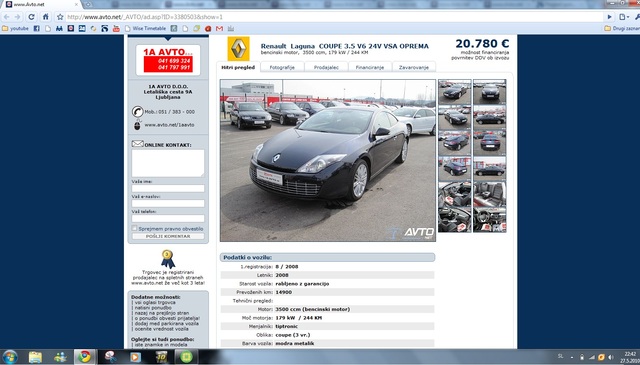Click the main Renault Laguna photo
The image size is (640, 365).
click(x=328, y=160)
